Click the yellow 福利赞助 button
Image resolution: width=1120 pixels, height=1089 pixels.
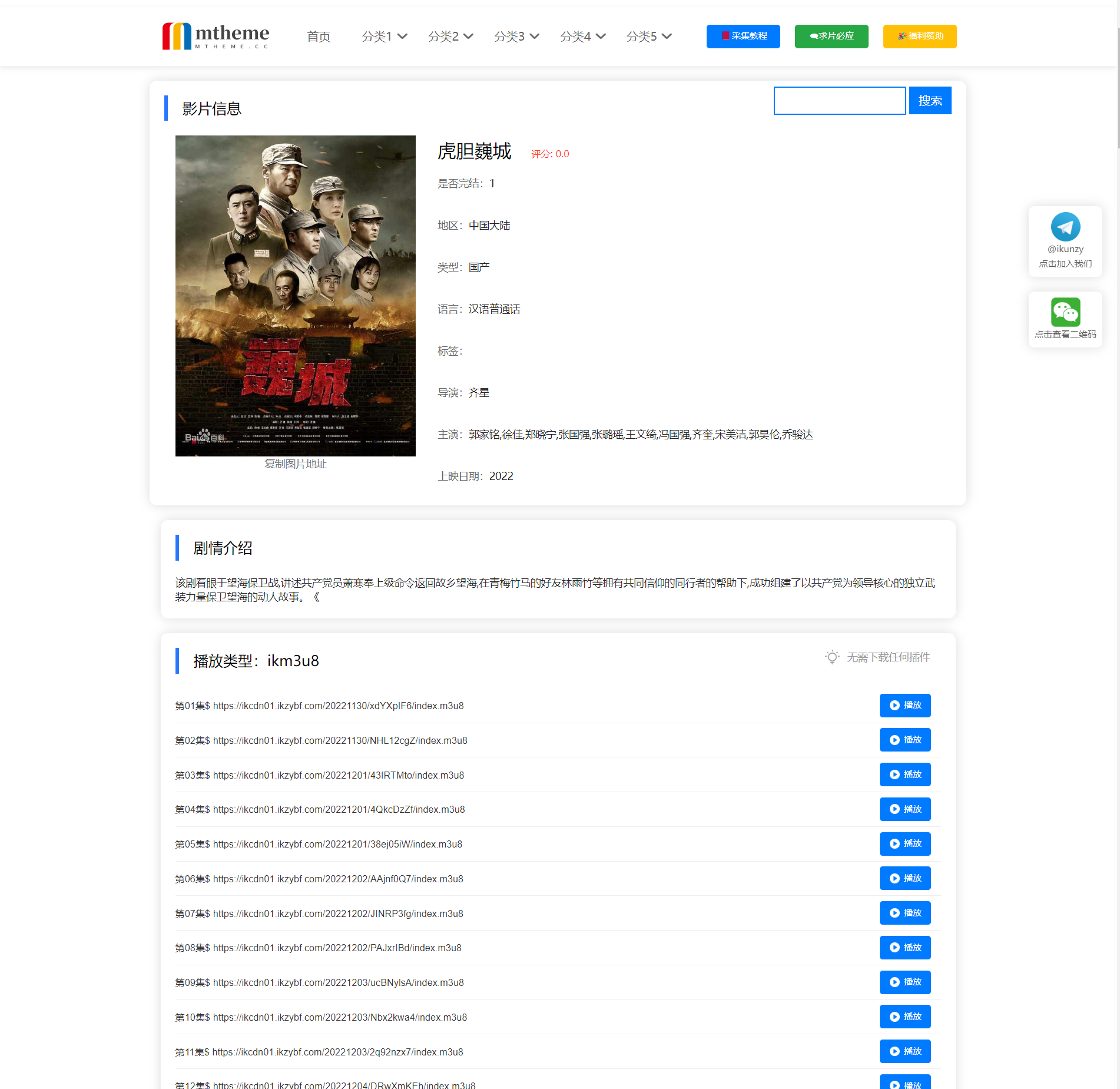pos(920,37)
